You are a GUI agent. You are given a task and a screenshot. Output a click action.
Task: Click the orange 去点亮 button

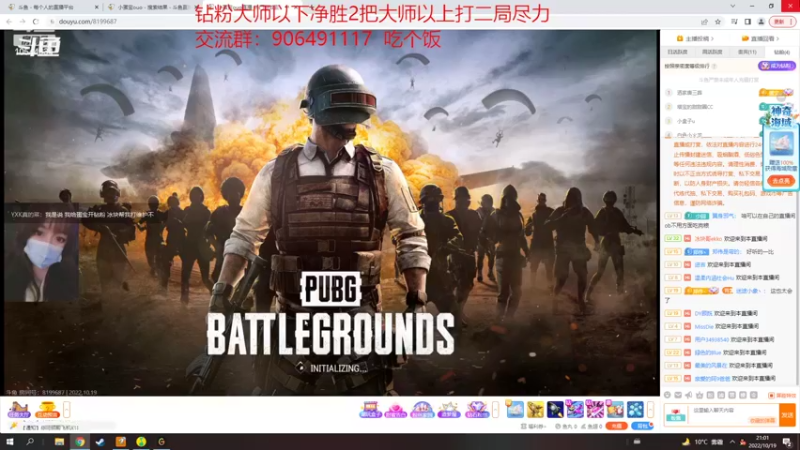coord(781,181)
